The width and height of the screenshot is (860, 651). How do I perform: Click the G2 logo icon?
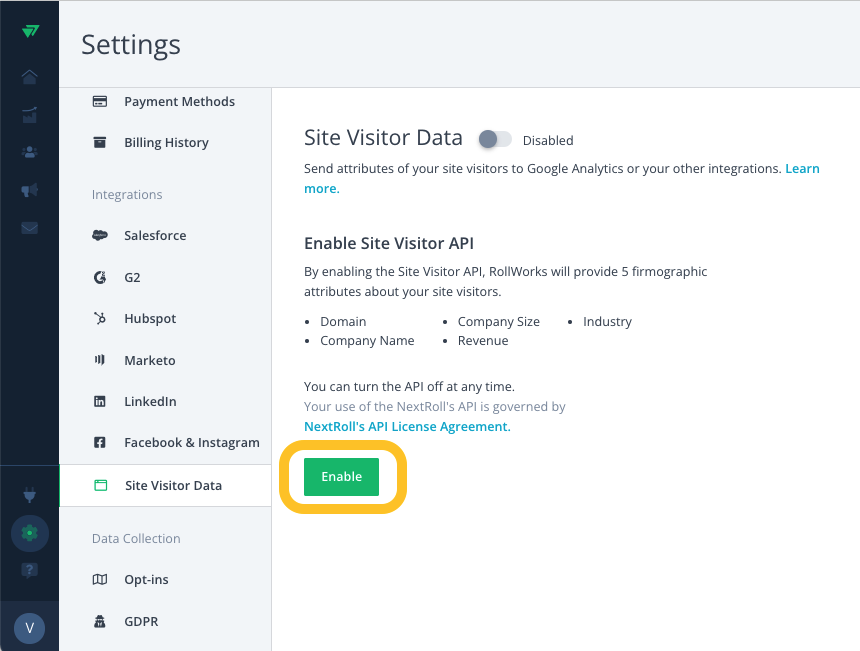[100, 278]
